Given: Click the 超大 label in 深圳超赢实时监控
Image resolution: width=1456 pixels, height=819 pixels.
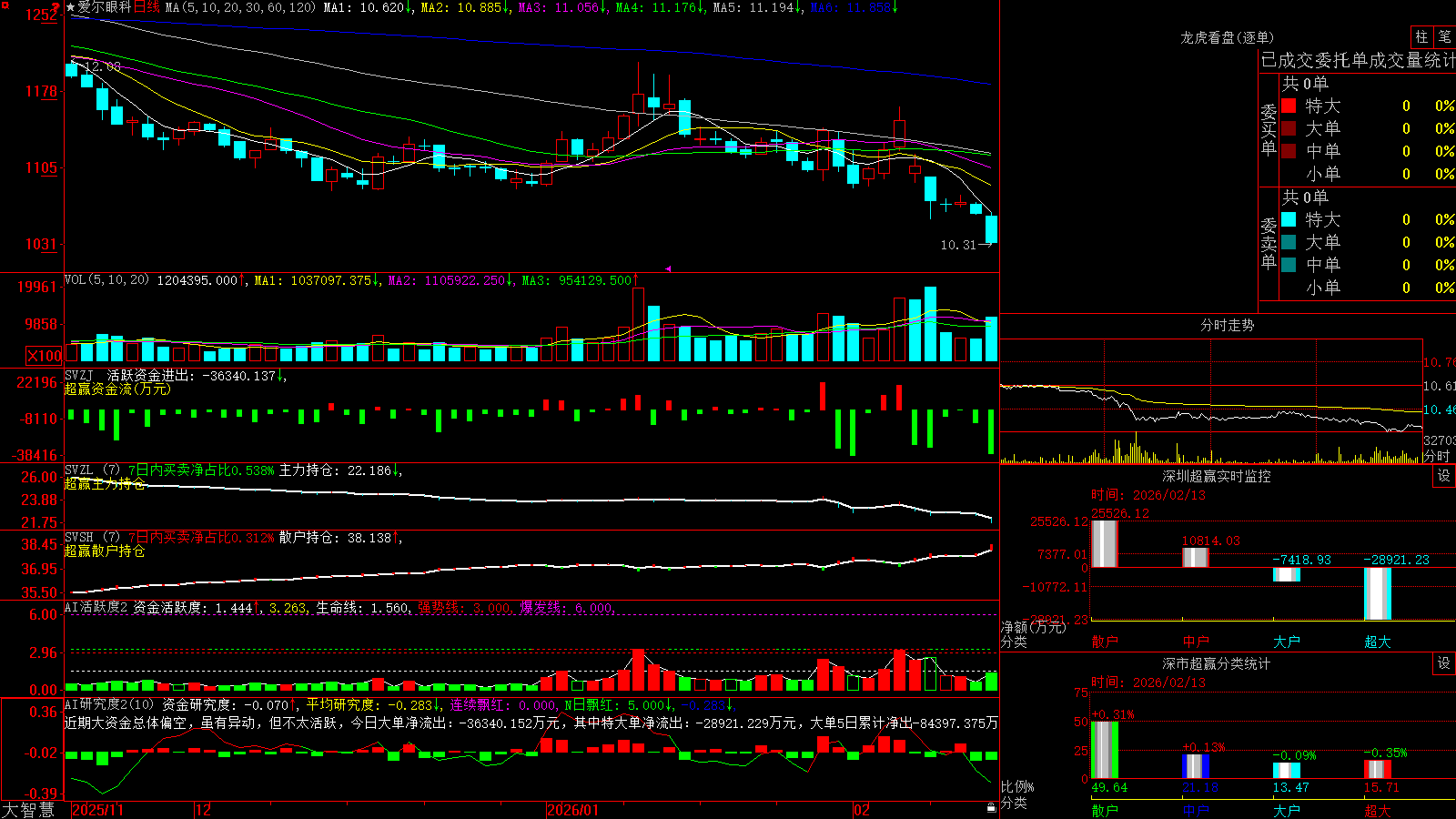Looking at the screenshot, I should click(1378, 642).
